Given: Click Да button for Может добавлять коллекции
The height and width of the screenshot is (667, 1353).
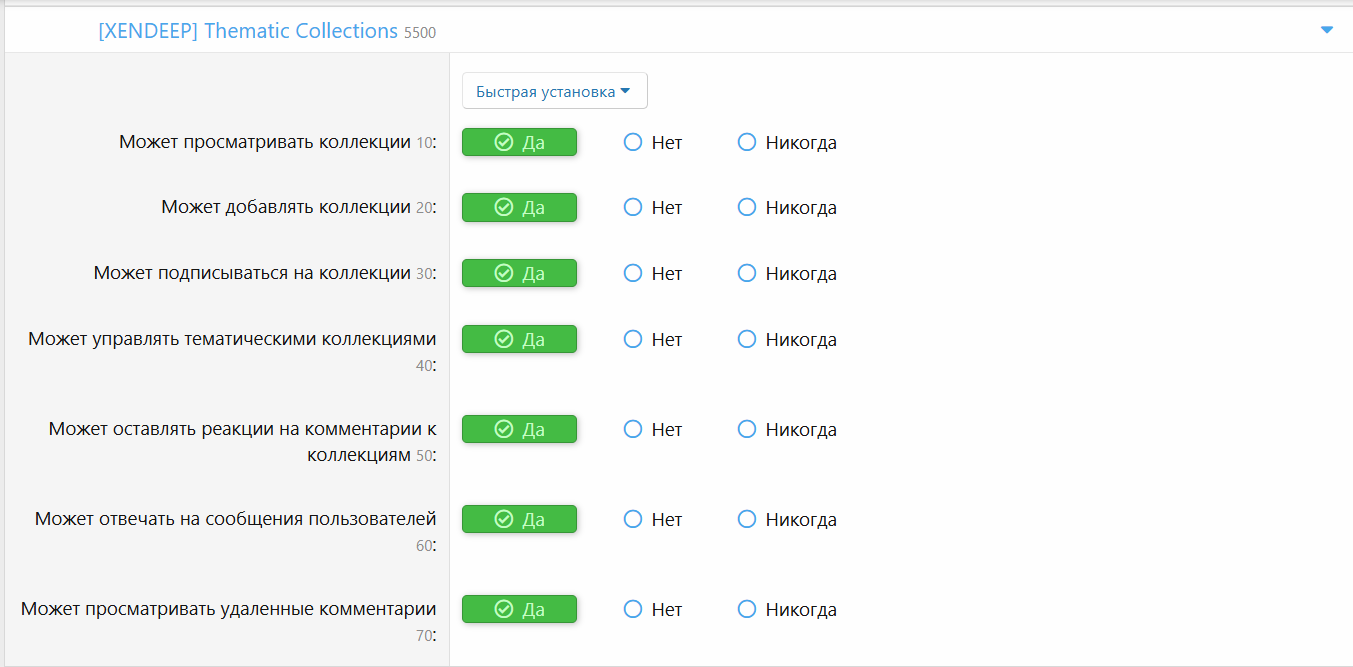Looking at the screenshot, I should pyautogui.click(x=519, y=207).
